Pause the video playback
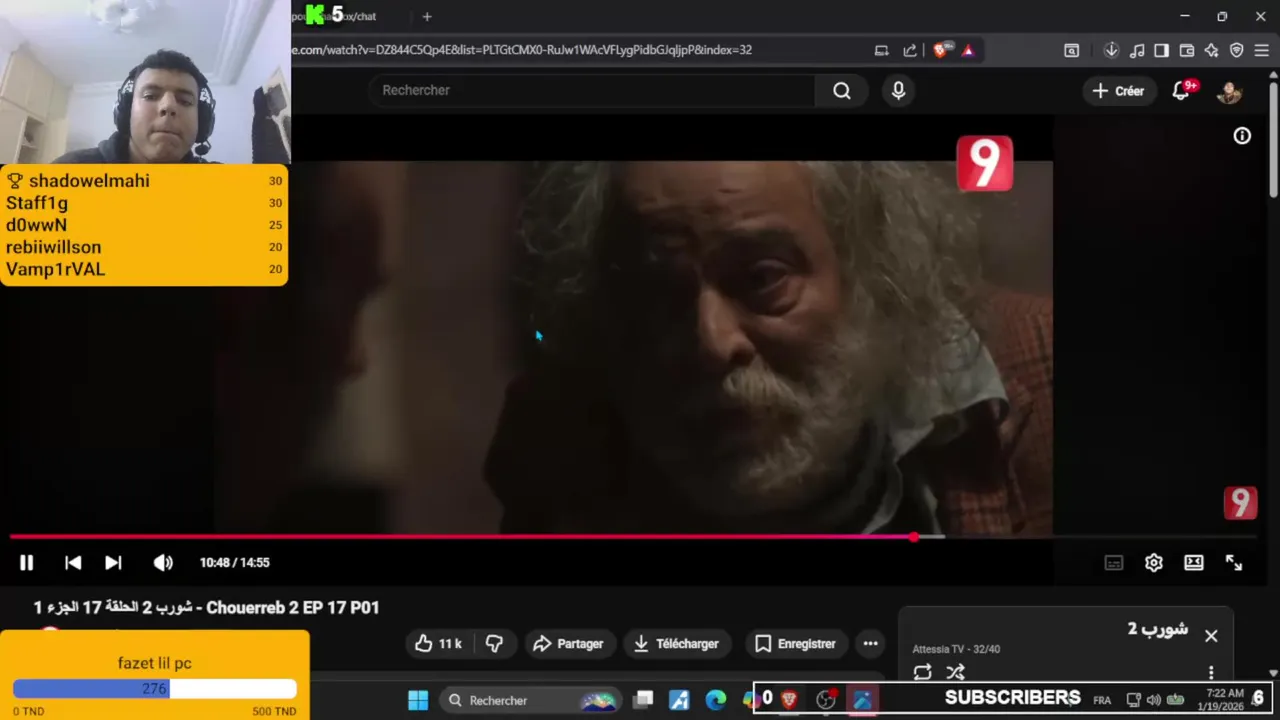 pos(27,563)
